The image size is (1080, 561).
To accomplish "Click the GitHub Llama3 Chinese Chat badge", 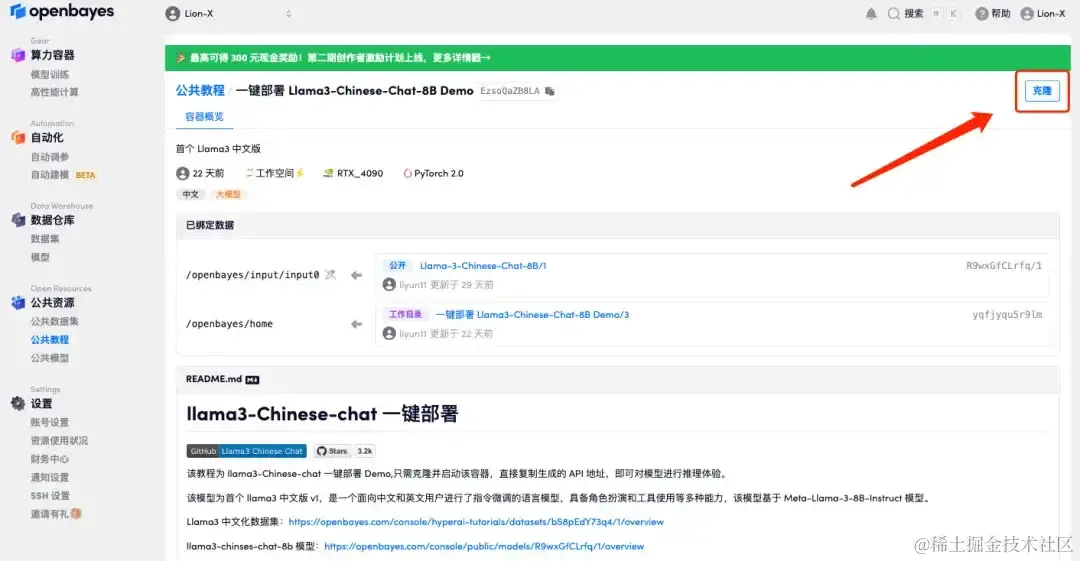I will [x=247, y=451].
